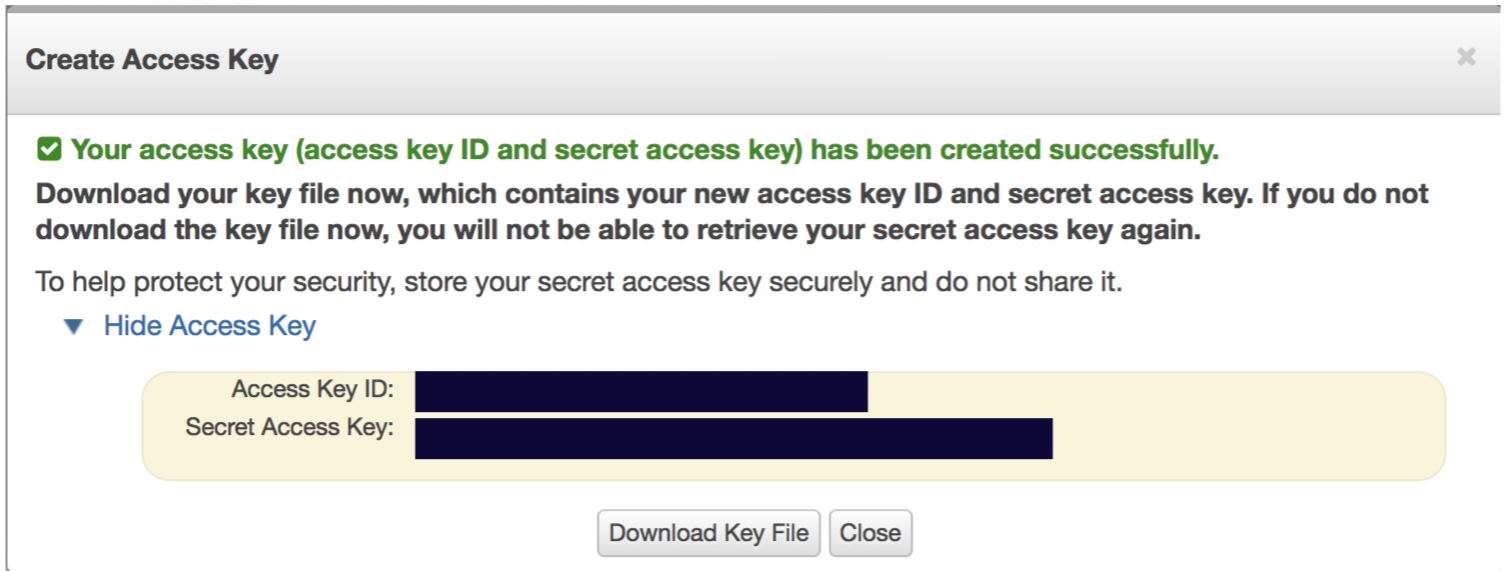Click the Hide Access Key link
The height and width of the screenshot is (571, 1504).
(x=209, y=326)
